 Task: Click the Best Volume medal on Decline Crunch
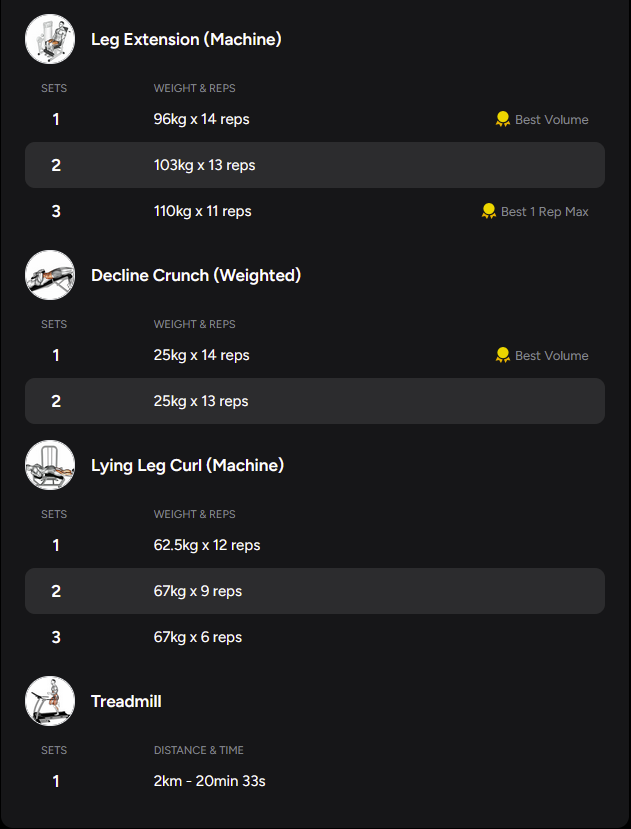pos(503,355)
